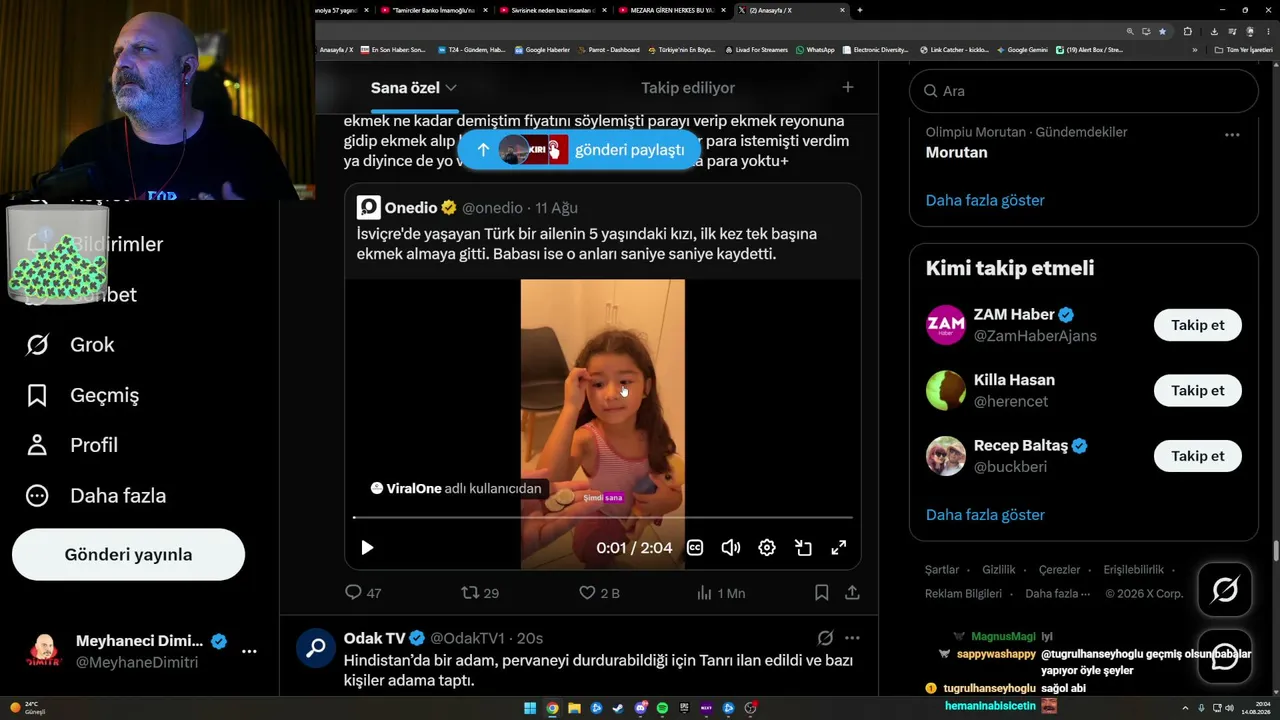
Task: Click Gönderi yayınla to compose a post
Action: click(x=128, y=554)
